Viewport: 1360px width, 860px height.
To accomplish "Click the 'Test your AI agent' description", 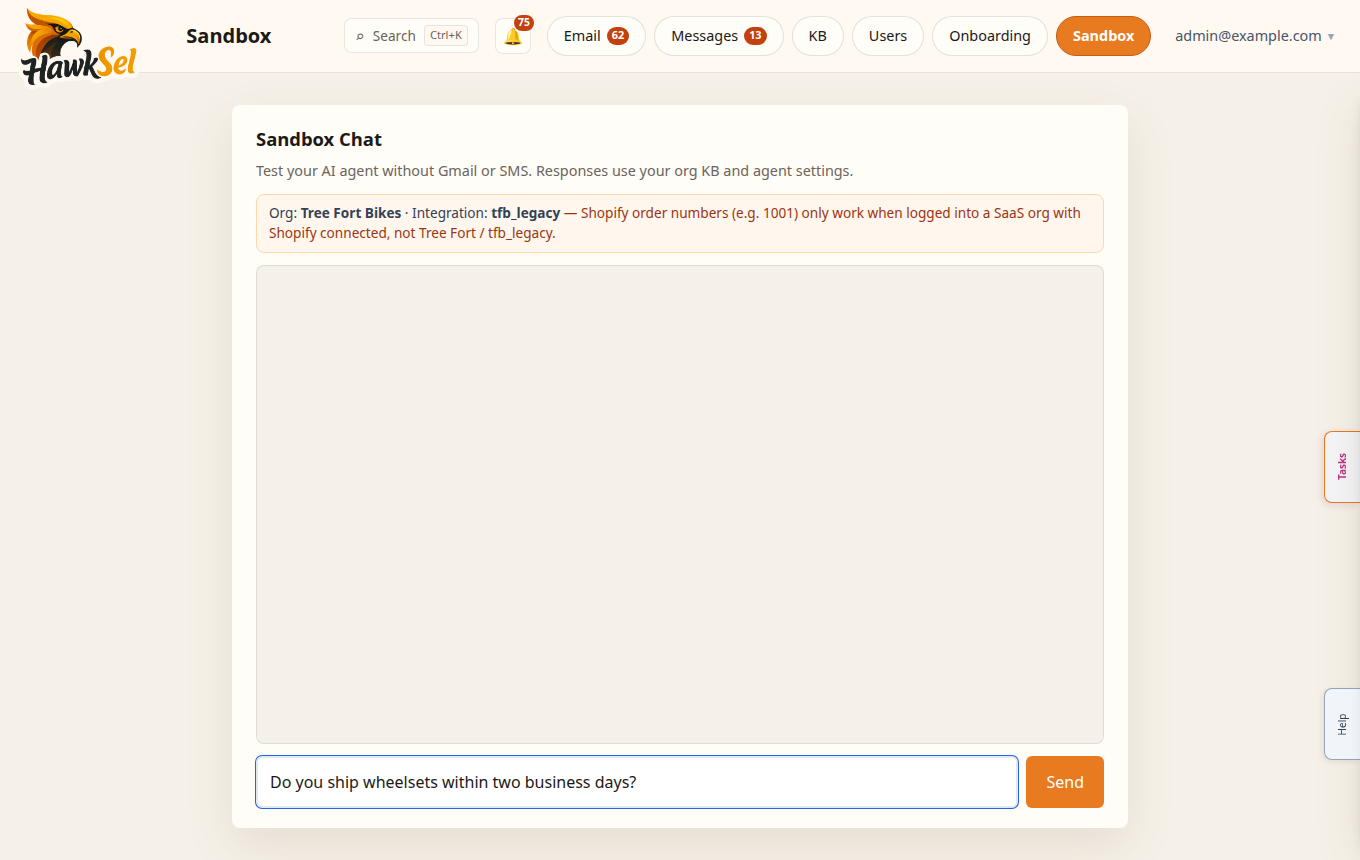I will [x=554, y=171].
